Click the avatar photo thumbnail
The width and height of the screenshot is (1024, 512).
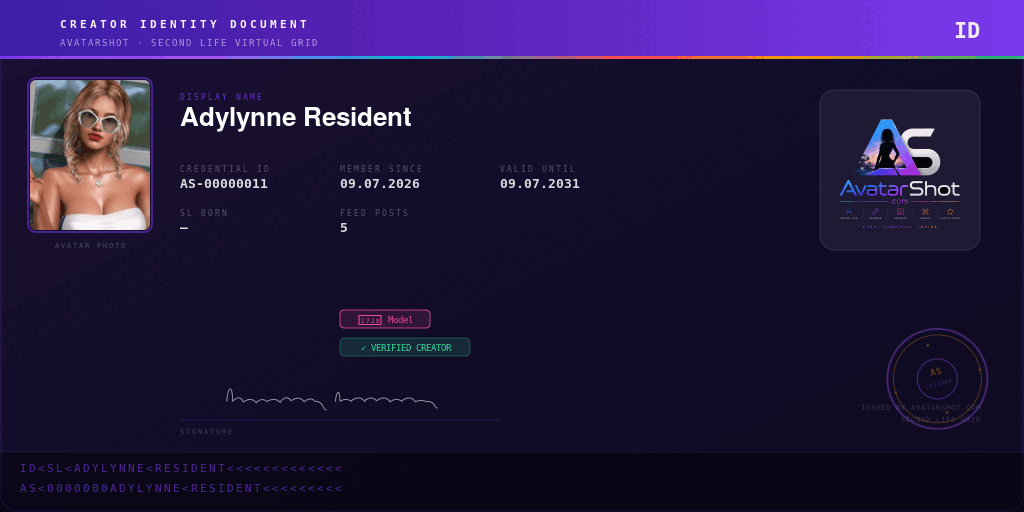89,155
